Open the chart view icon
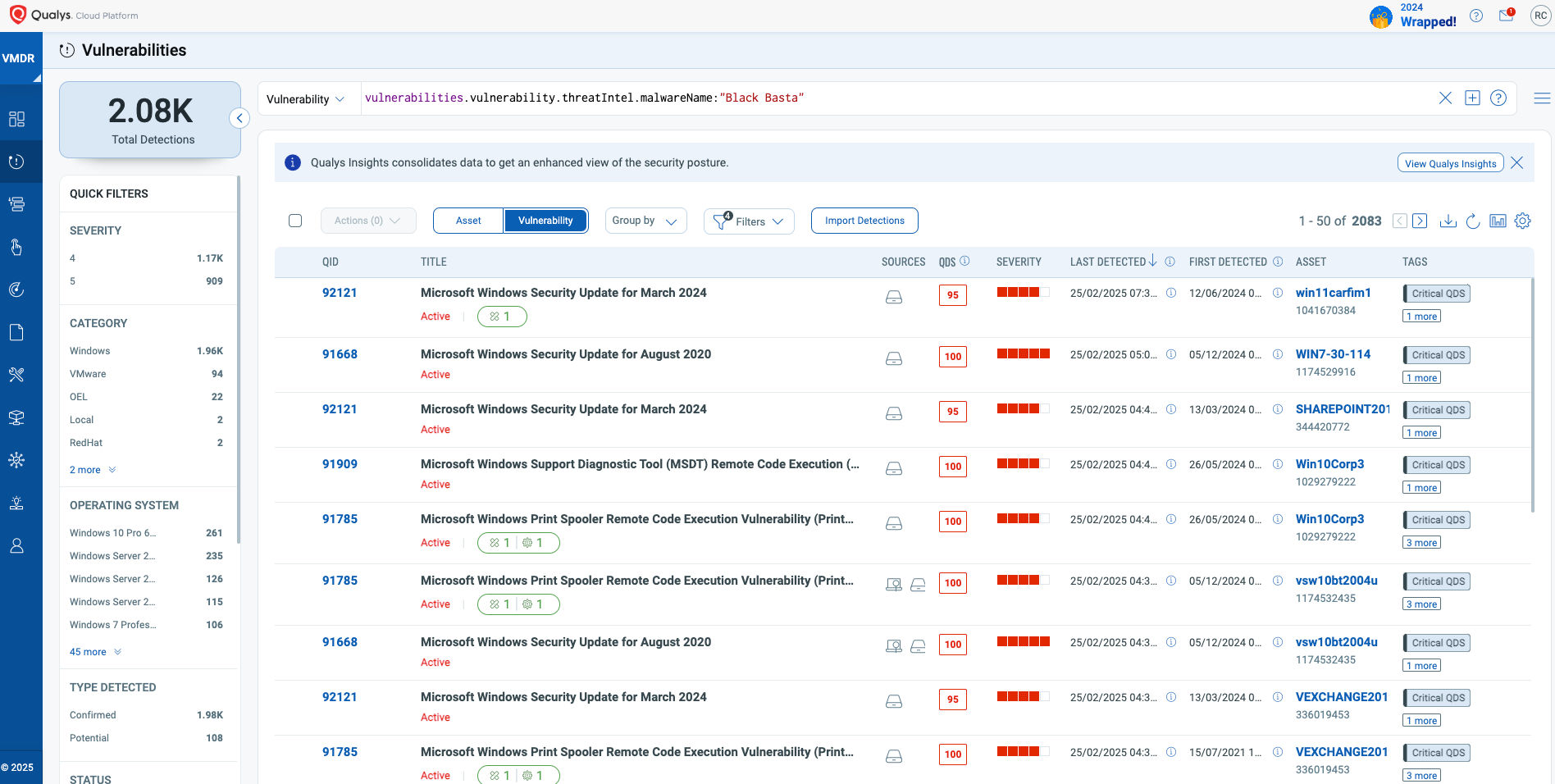The width and height of the screenshot is (1555, 784). 1498,221
